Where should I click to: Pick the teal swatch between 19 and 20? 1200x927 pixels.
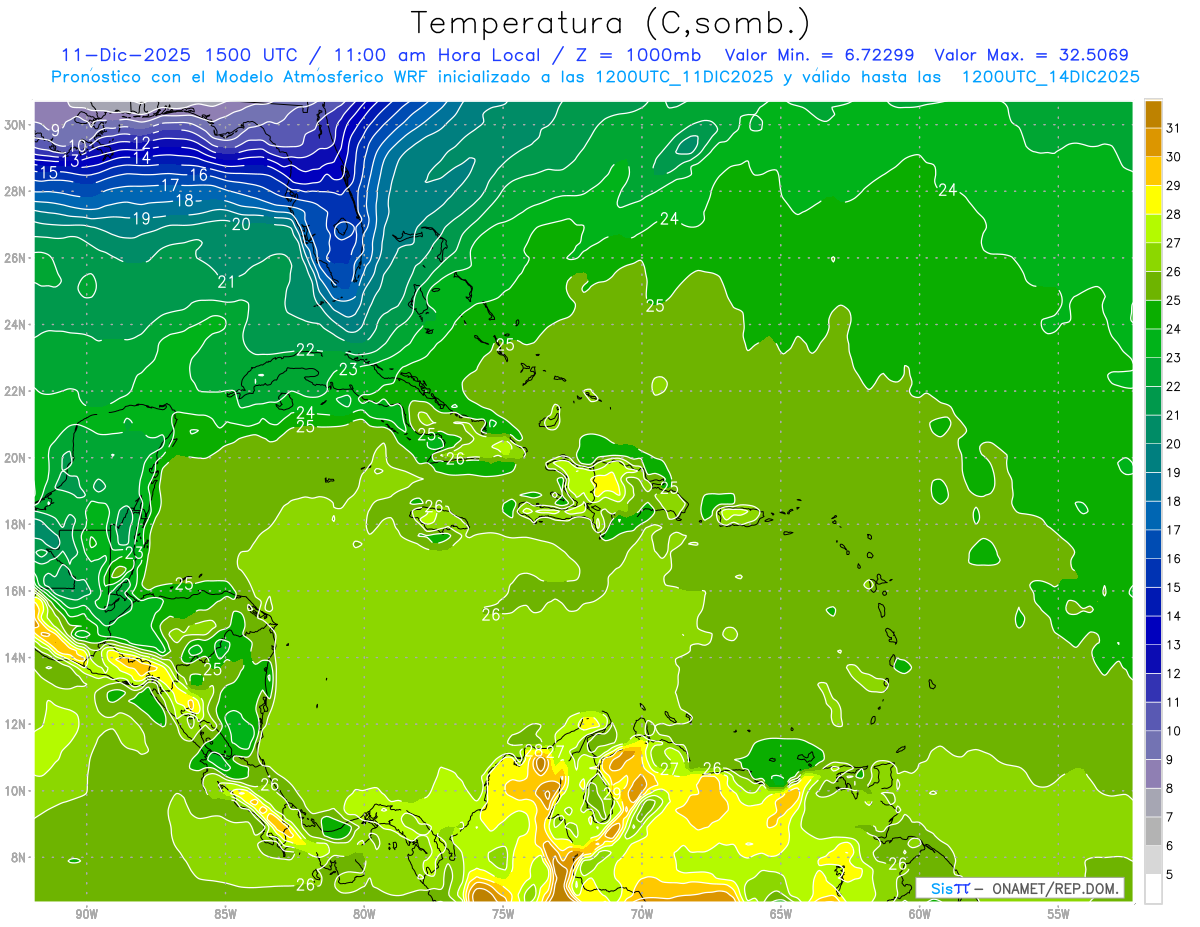point(1153,458)
